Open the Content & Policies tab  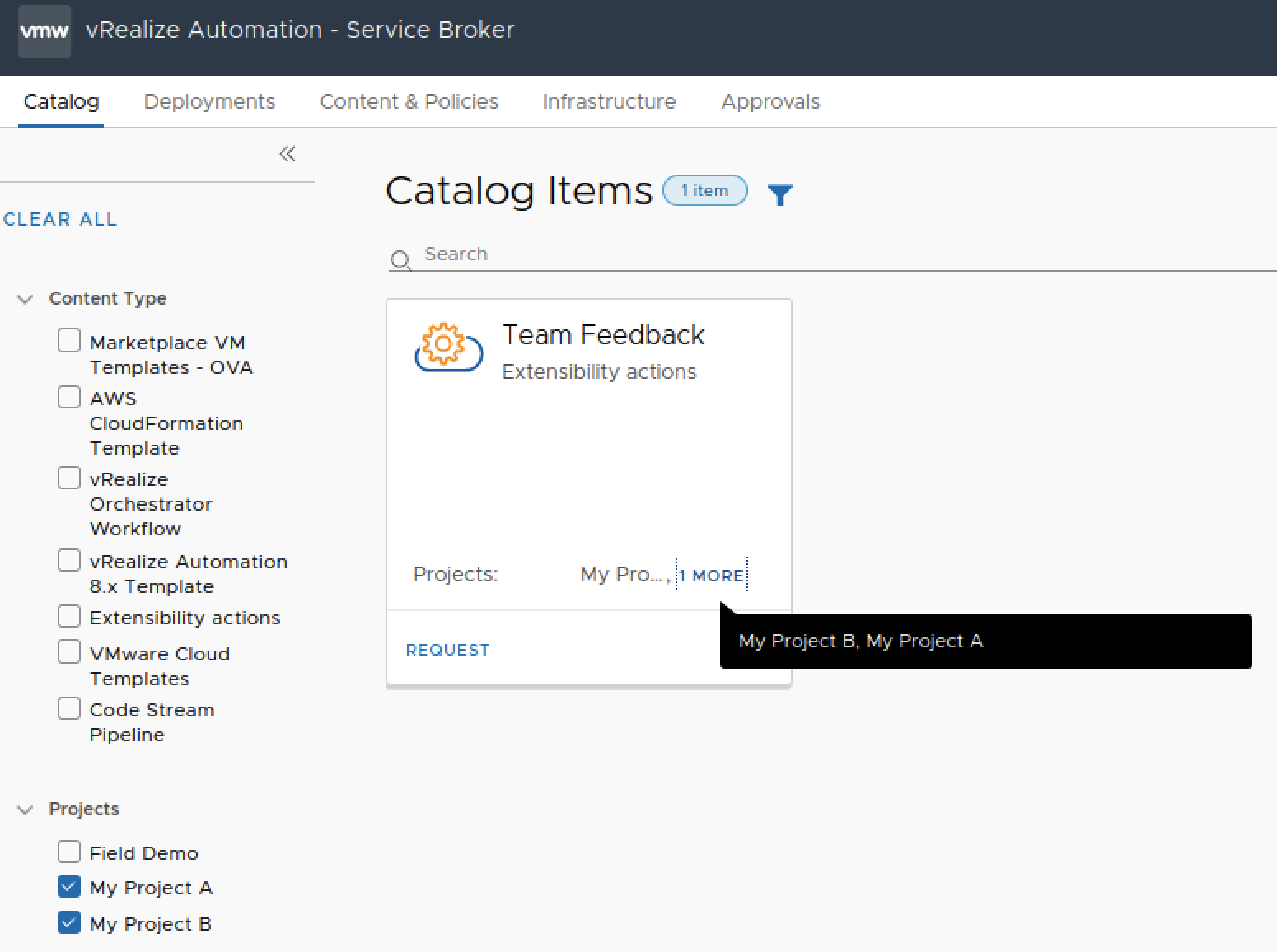pyautogui.click(x=409, y=101)
